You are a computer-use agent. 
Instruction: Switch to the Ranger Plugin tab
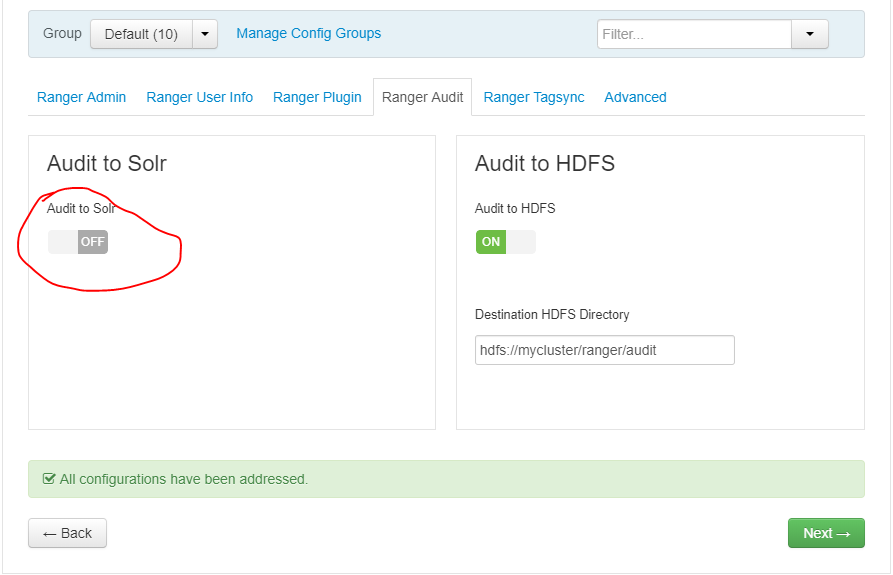pos(317,97)
